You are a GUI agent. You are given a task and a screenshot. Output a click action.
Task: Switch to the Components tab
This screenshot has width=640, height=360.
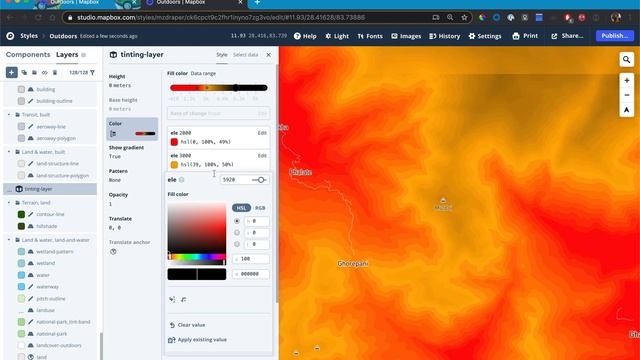tap(28, 54)
